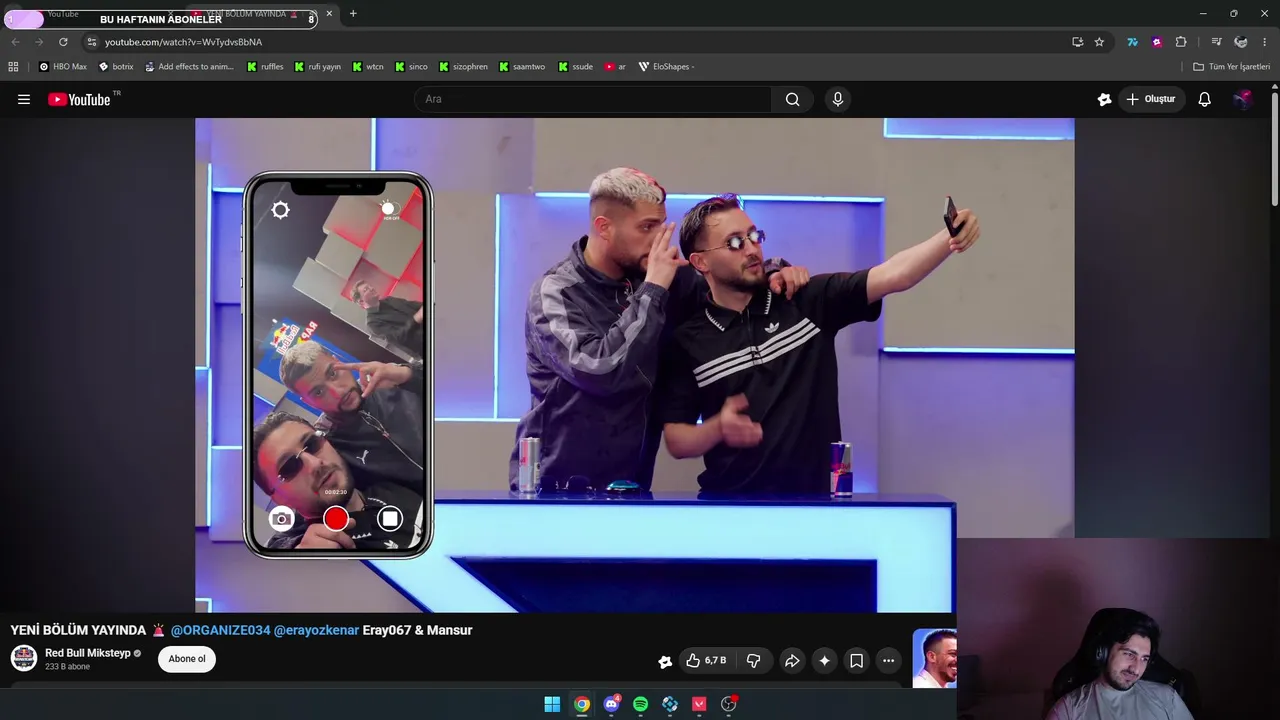This screenshot has height=720, width=1280.
Task: Open the blue diamond app on taskbar
Action: 670,704
